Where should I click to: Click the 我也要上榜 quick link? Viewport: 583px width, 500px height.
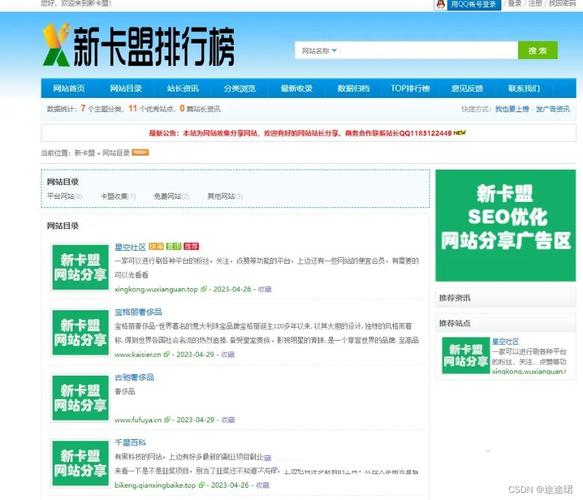point(512,109)
